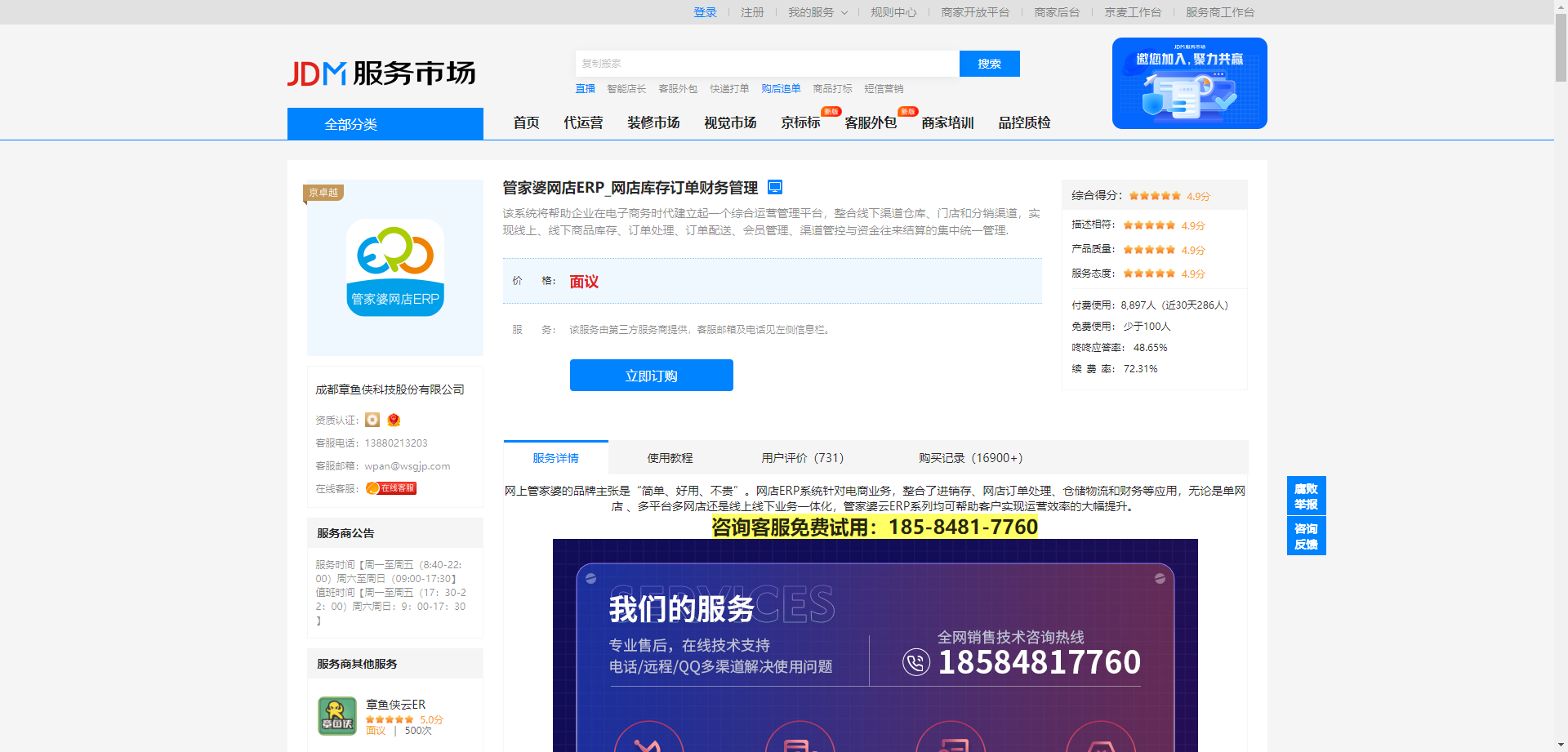Click the red 资质认证 badge icon

[x=394, y=420]
